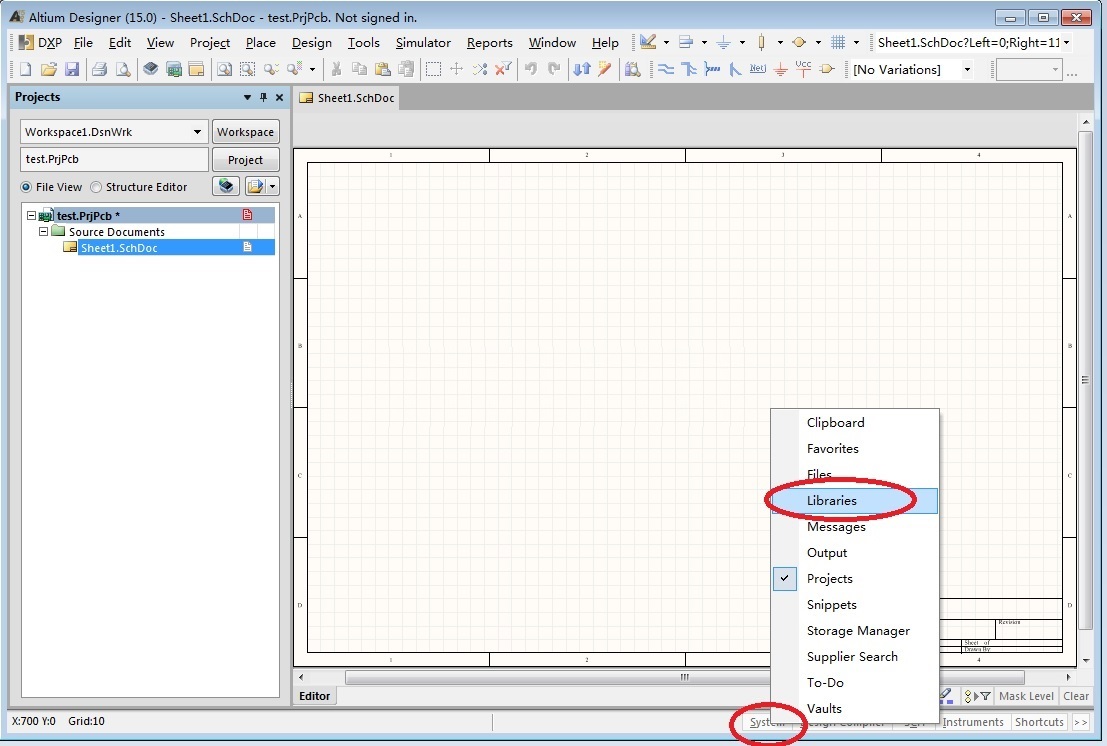Choose Libraries from the popup menu
The height and width of the screenshot is (746, 1107).
tap(832, 501)
